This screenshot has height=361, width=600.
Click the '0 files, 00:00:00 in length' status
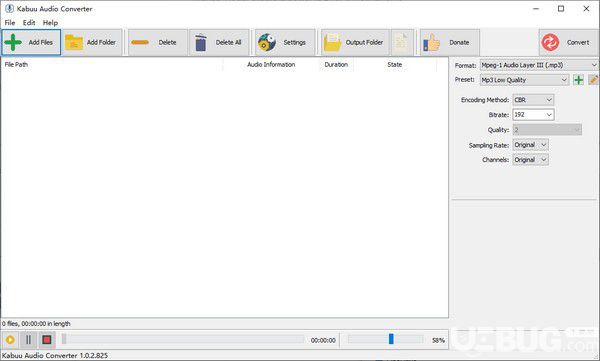click(36, 323)
